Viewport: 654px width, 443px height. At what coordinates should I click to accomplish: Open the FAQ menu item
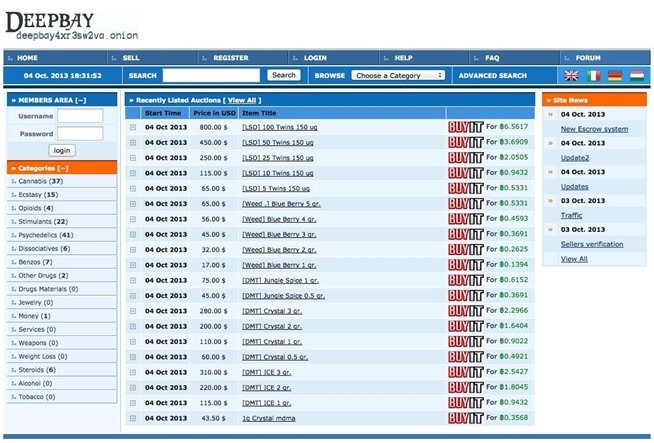point(492,58)
